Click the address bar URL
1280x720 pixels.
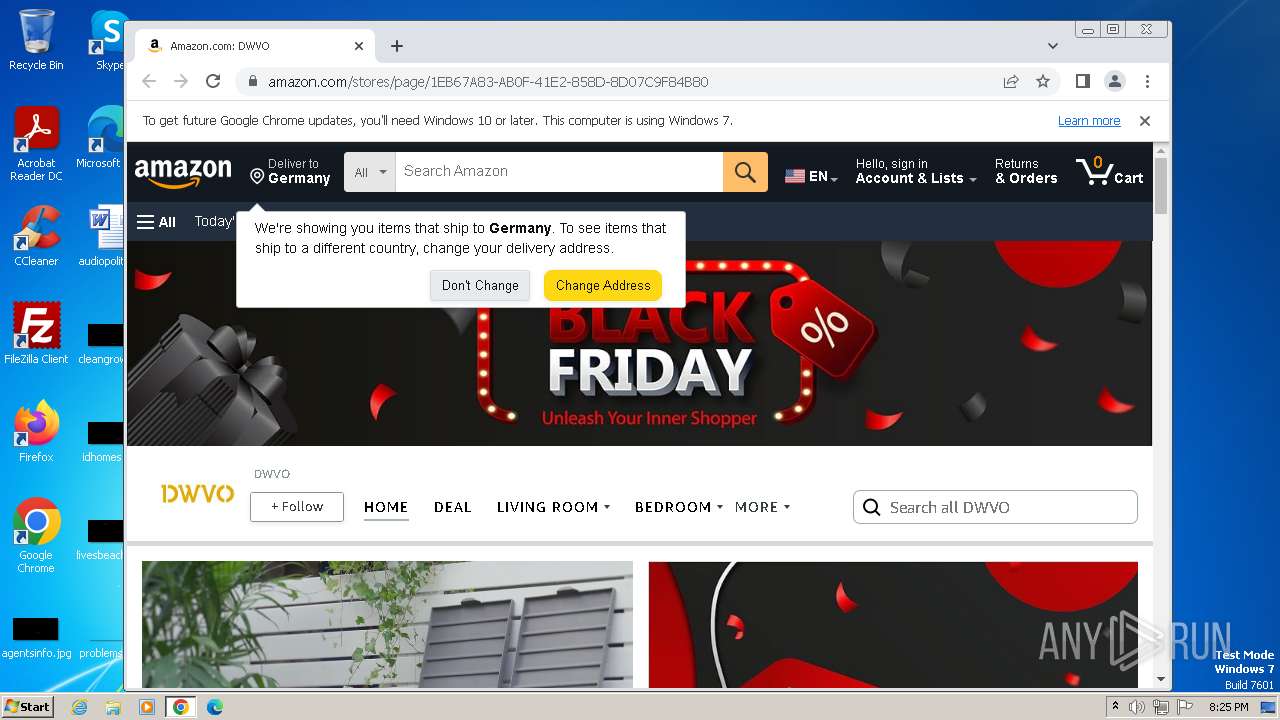(x=488, y=82)
